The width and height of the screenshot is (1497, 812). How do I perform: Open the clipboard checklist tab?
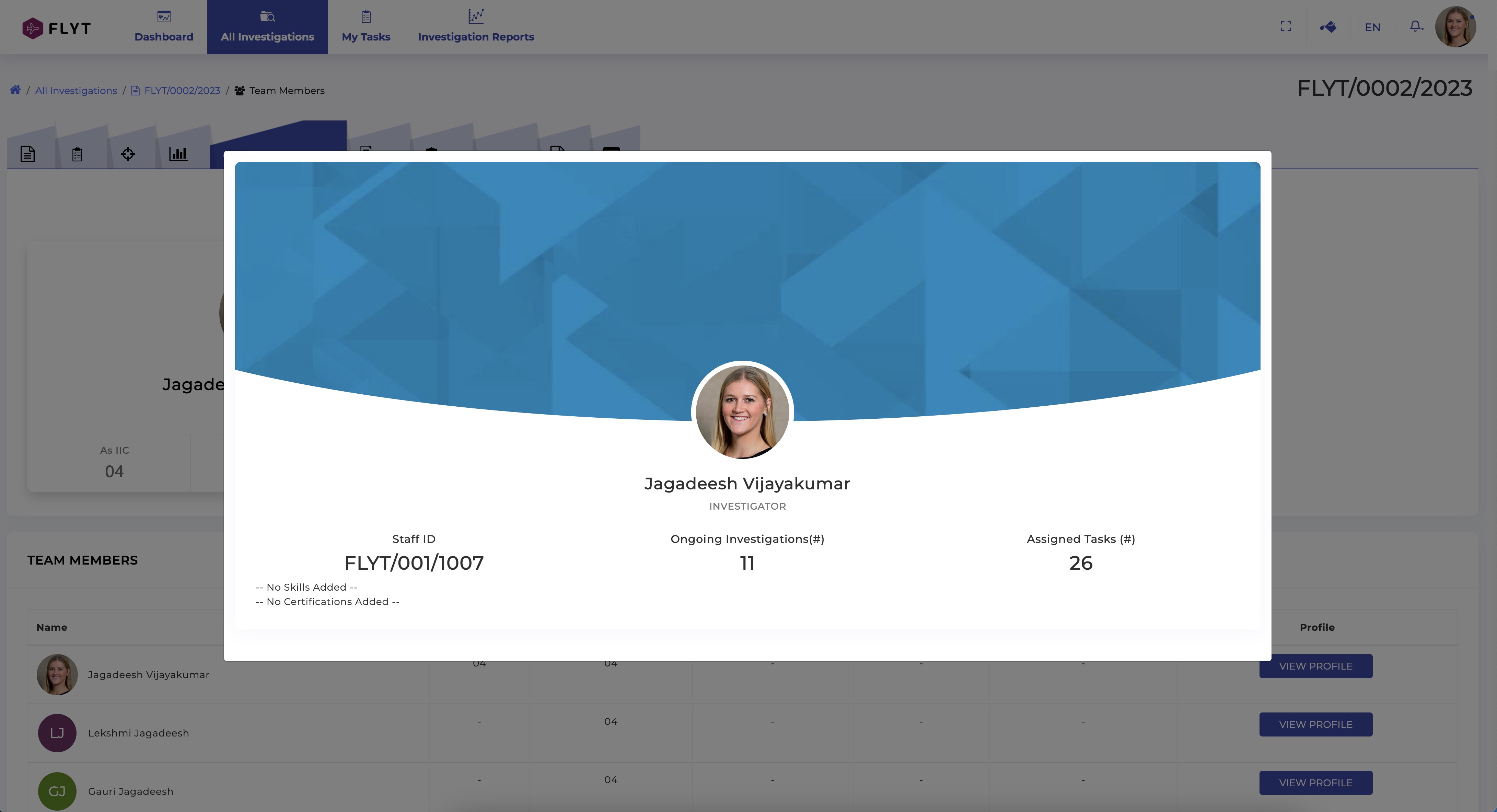pos(77,154)
